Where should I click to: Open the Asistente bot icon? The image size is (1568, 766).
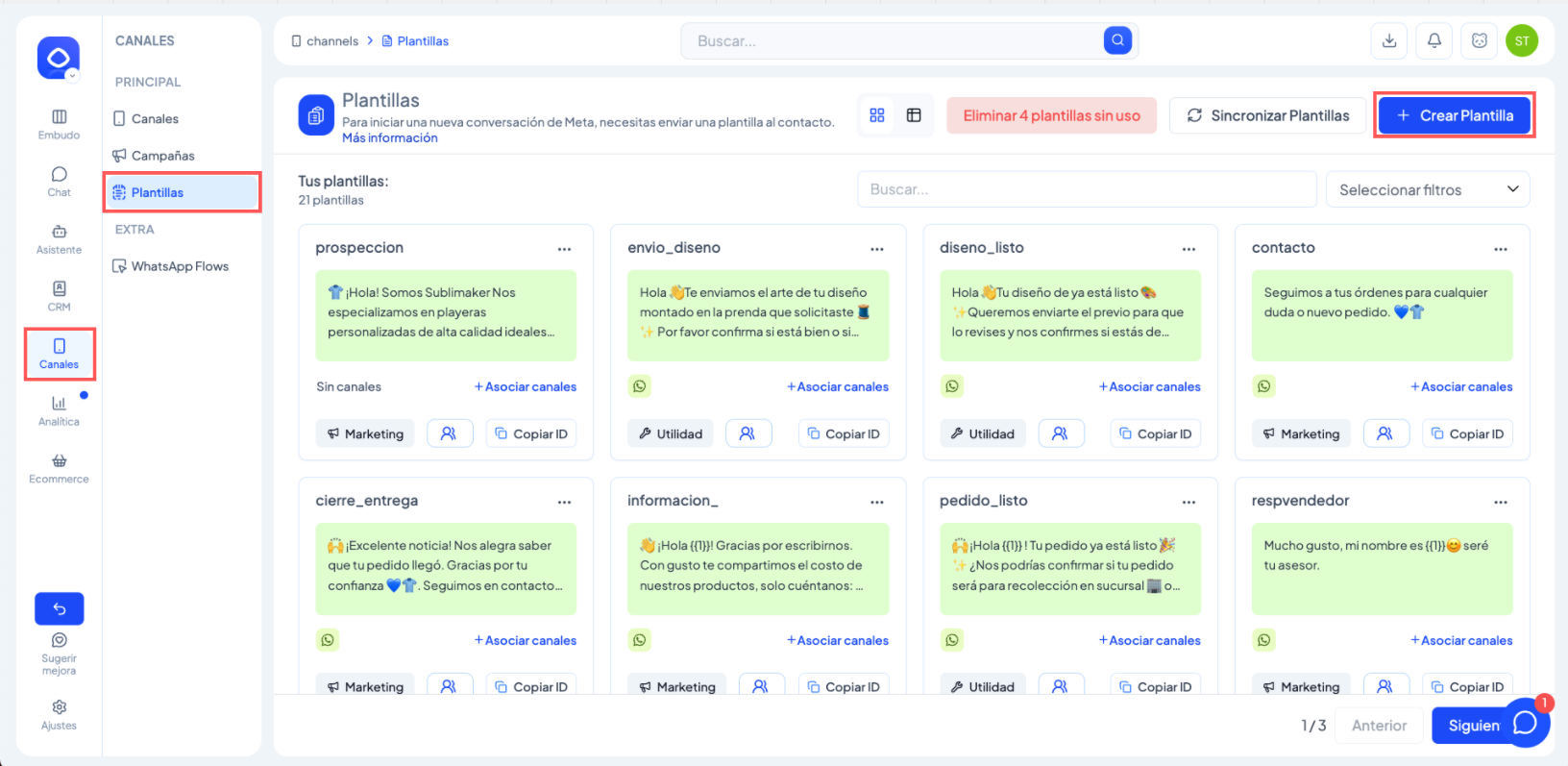(x=59, y=238)
